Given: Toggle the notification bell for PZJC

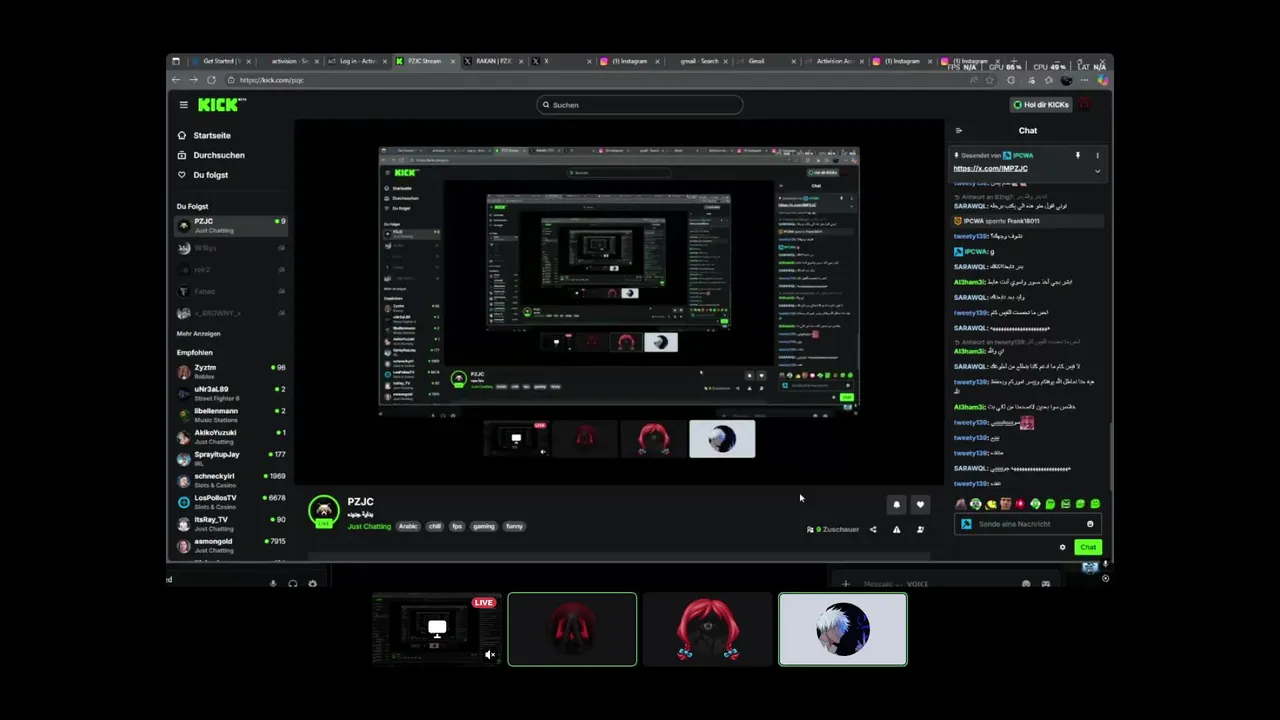Looking at the screenshot, I should click(x=896, y=505).
